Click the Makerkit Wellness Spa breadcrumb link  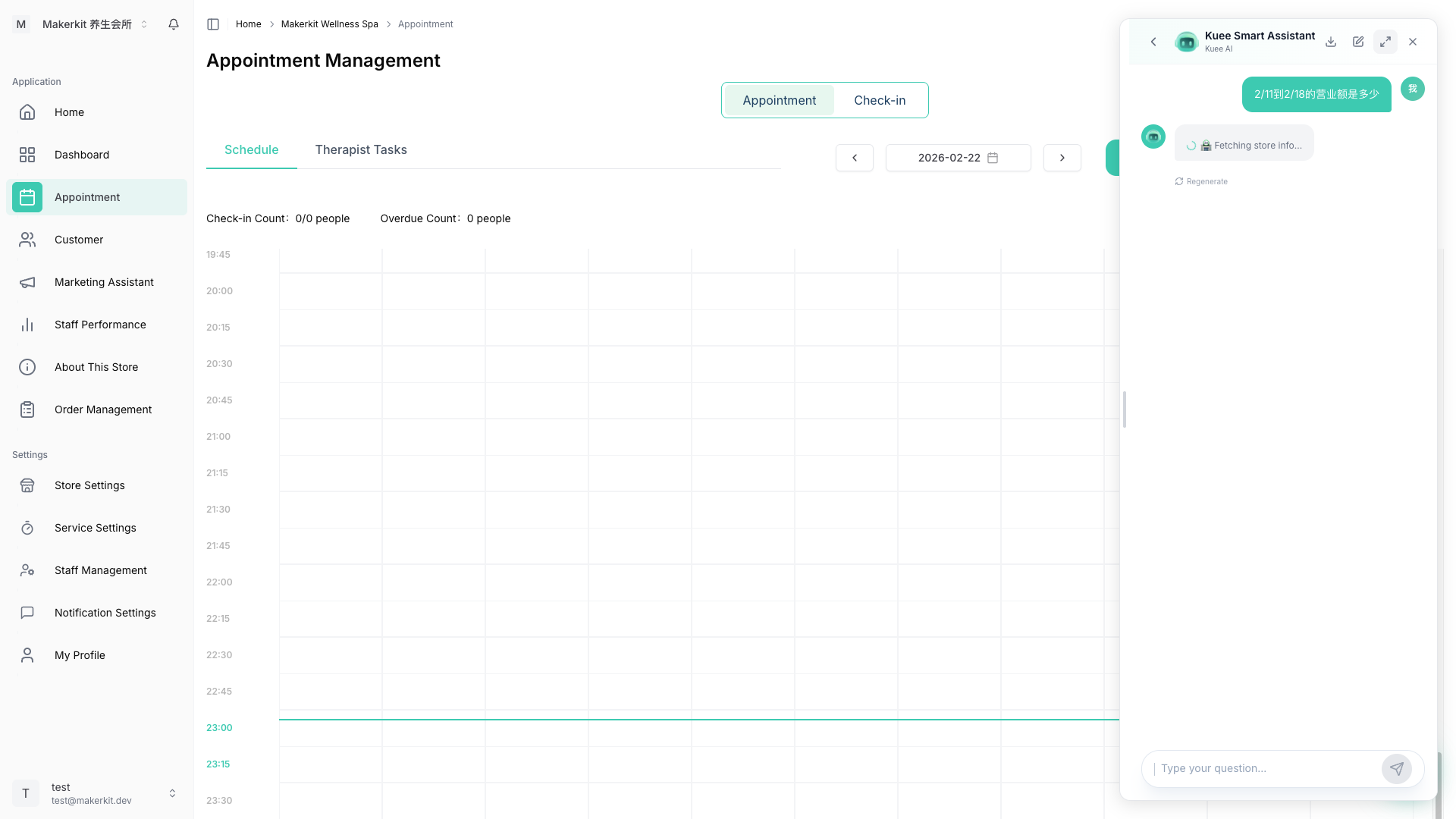[329, 24]
